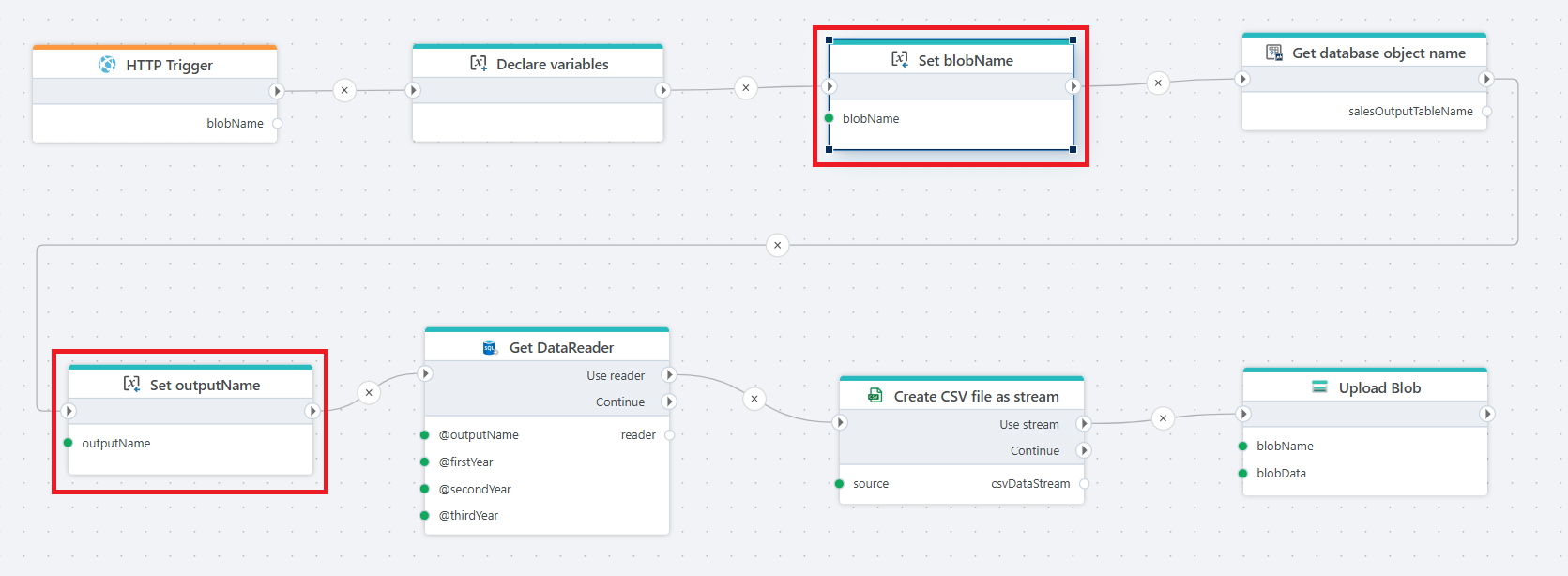Click the HTTP Trigger globe icon
This screenshot has width=1568, height=576.
click(x=107, y=65)
